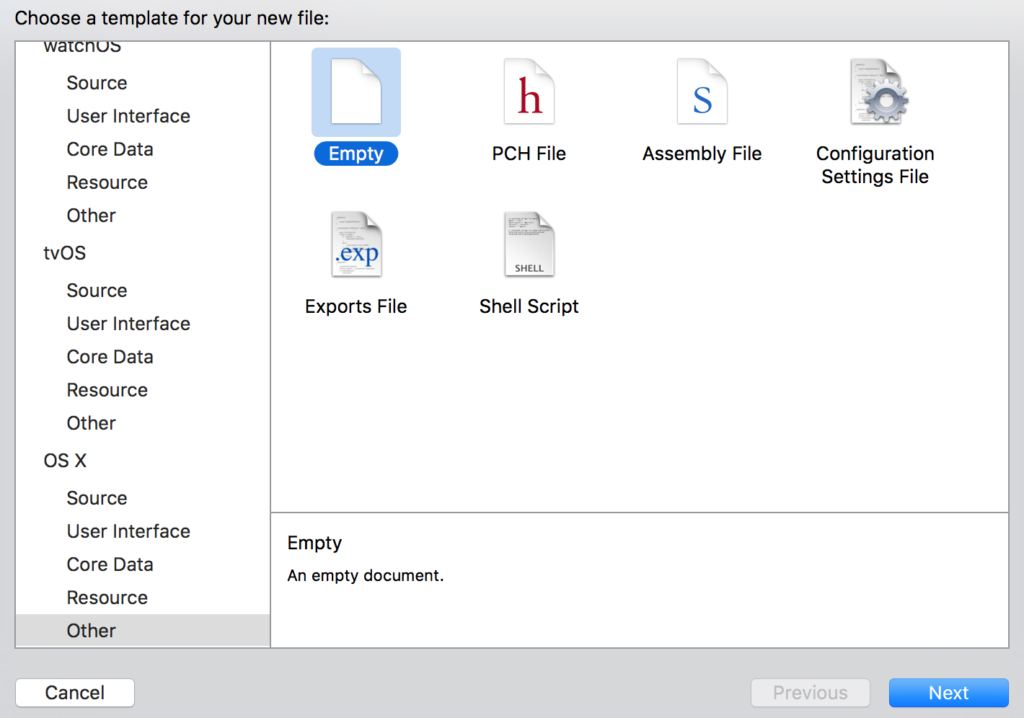Select Other under OS X
1024x718 pixels.
(x=91, y=630)
